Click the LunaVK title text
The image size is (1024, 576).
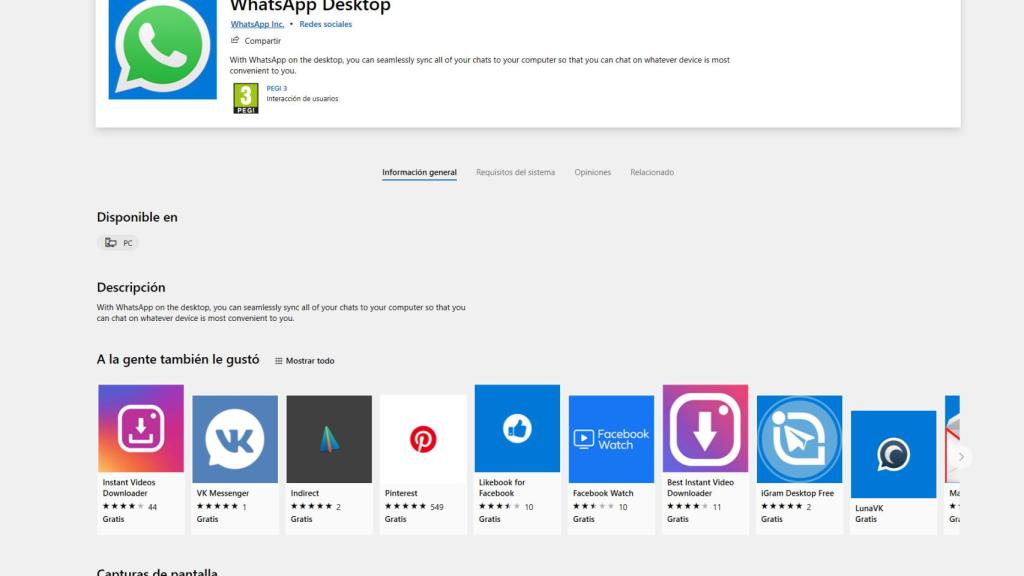coord(869,508)
